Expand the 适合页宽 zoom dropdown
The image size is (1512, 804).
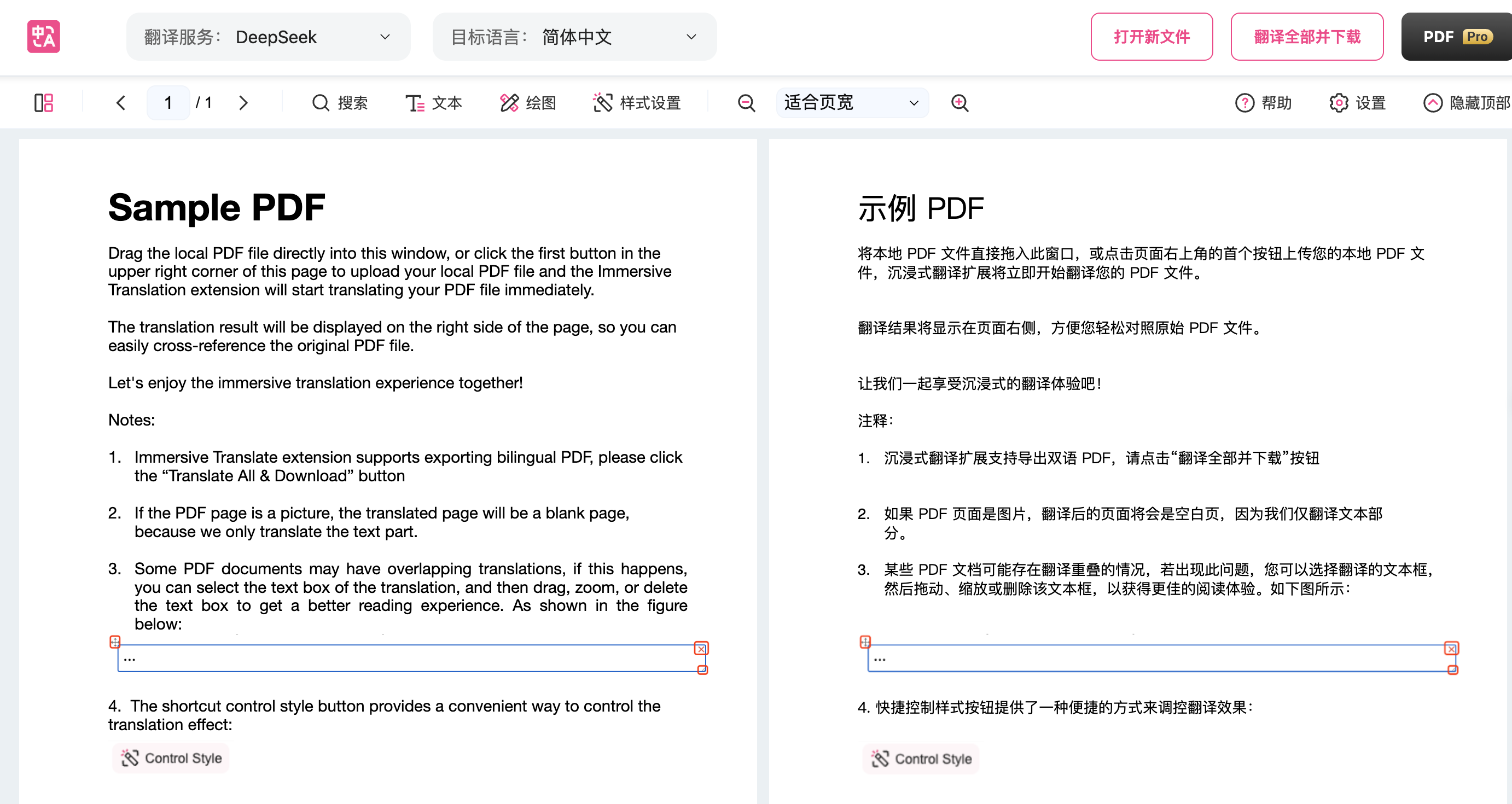click(852, 103)
